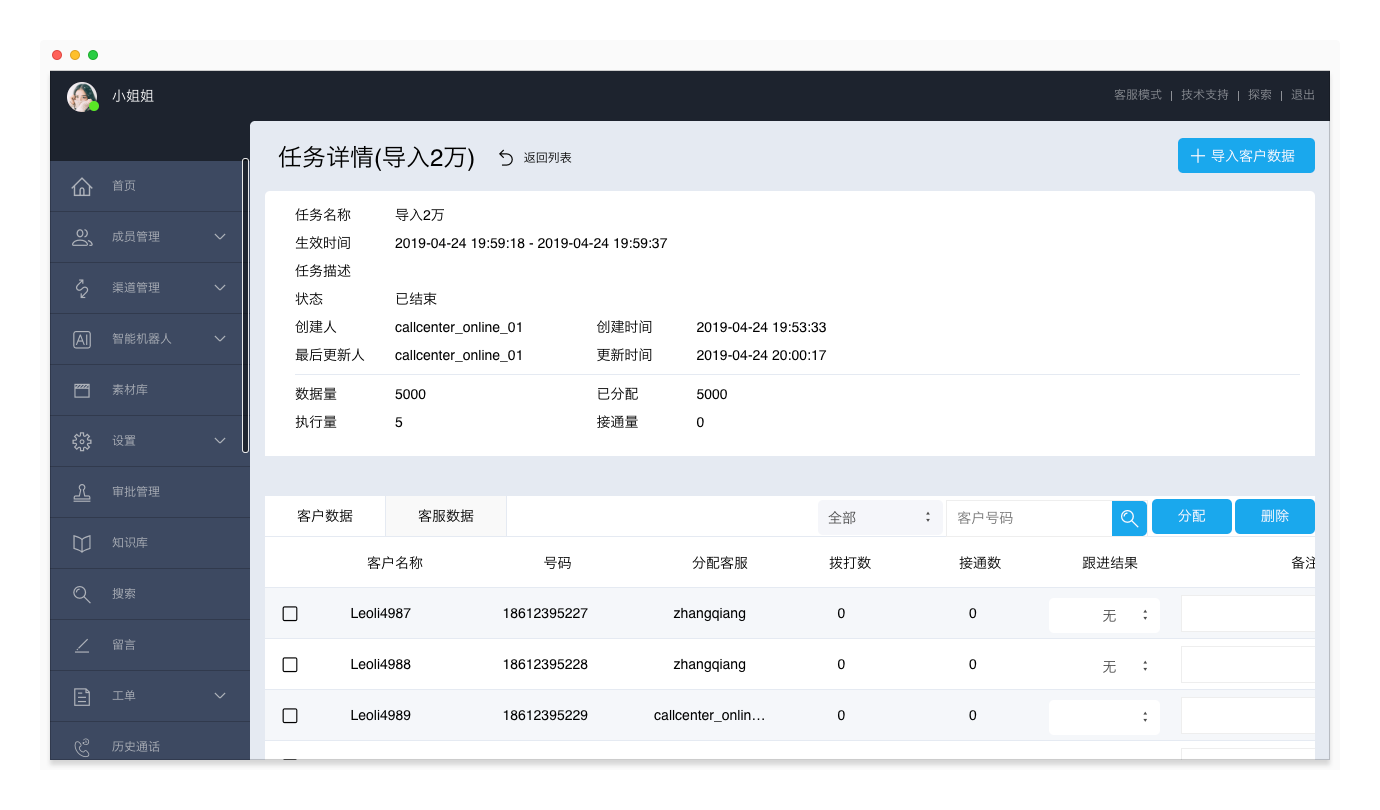The height and width of the screenshot is (810, 1380).
Task: Open 跟进结果 dropdown for Leoli4987
Action: (1104, 615)
